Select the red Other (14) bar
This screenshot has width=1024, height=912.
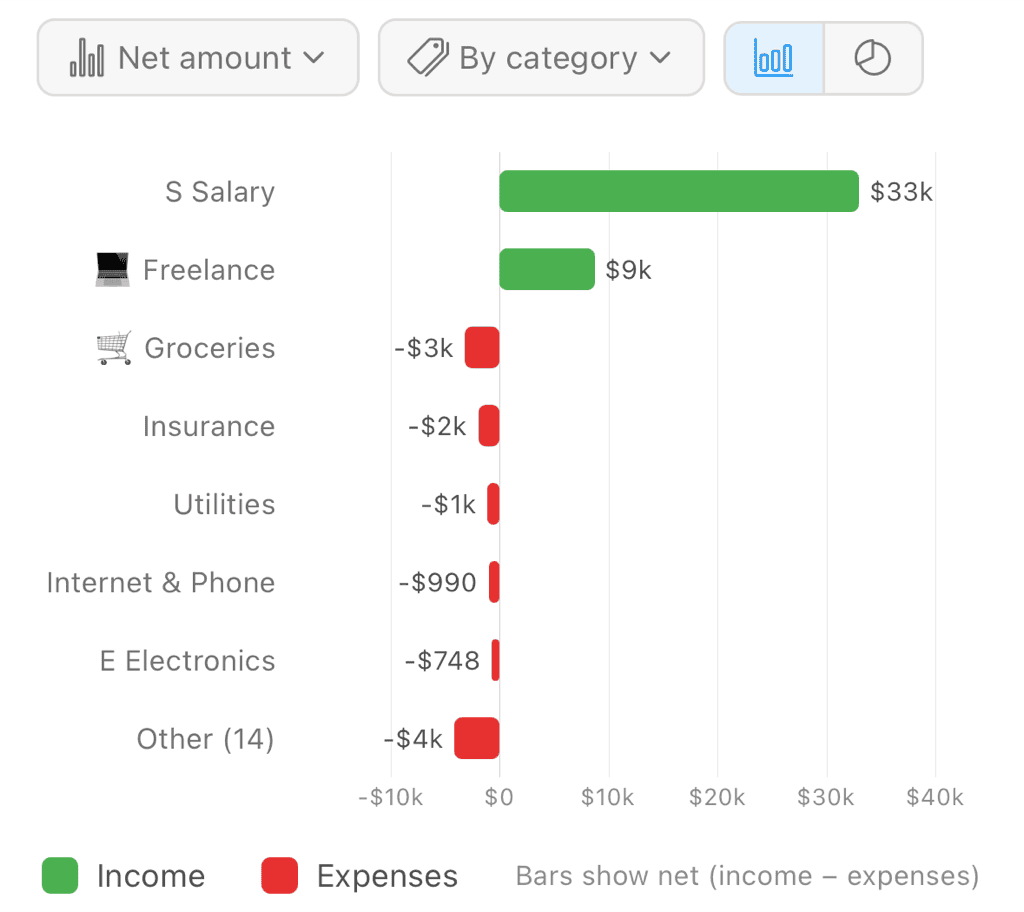coord(477,738)
